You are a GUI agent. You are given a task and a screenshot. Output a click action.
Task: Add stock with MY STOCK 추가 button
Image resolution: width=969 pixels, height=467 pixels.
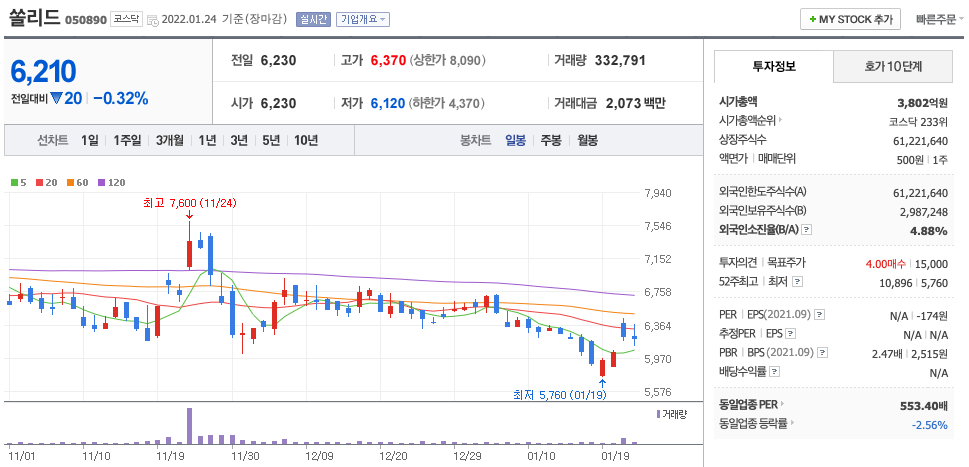pyautogui.click(x=850, y=19)
